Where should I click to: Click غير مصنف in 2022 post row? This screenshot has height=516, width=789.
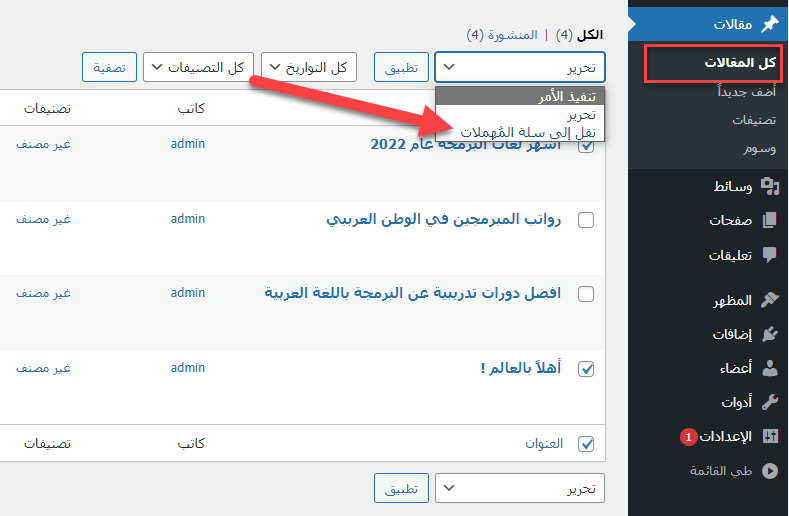tap(43, 144)
